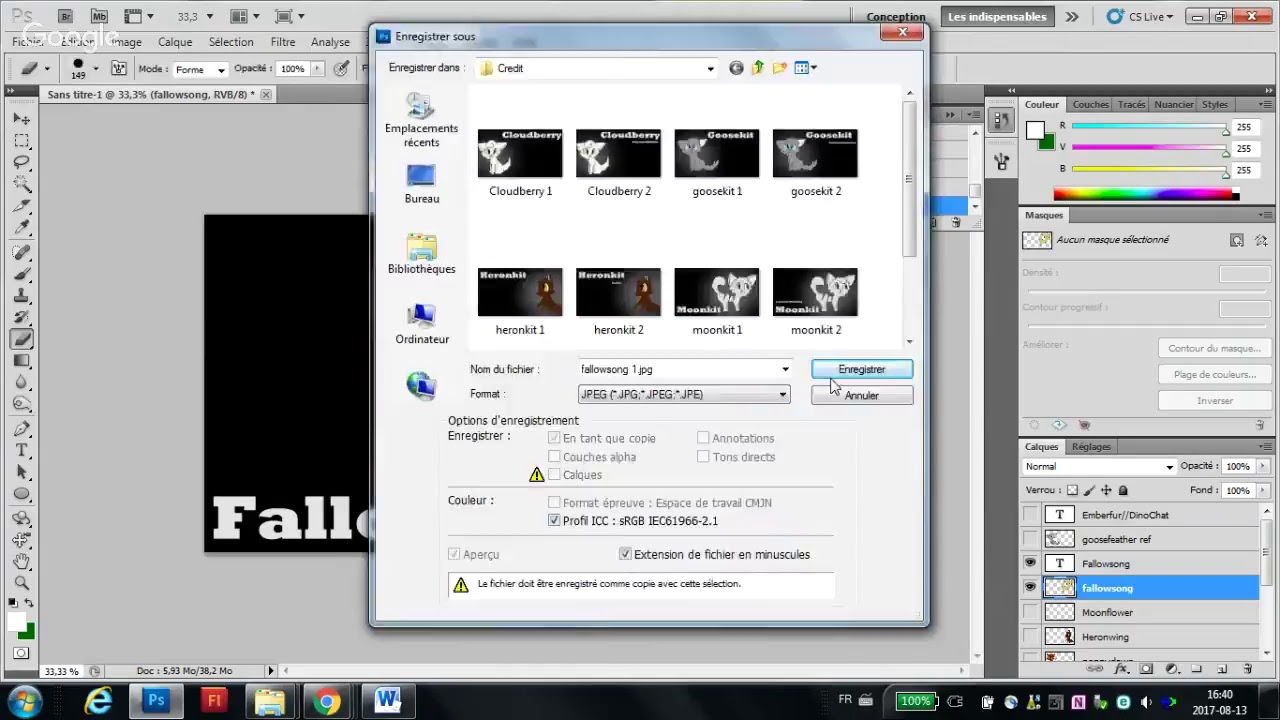Open the layer blend mode Normal dropdown
The image size is (1280, 720).
[1098, 467]
